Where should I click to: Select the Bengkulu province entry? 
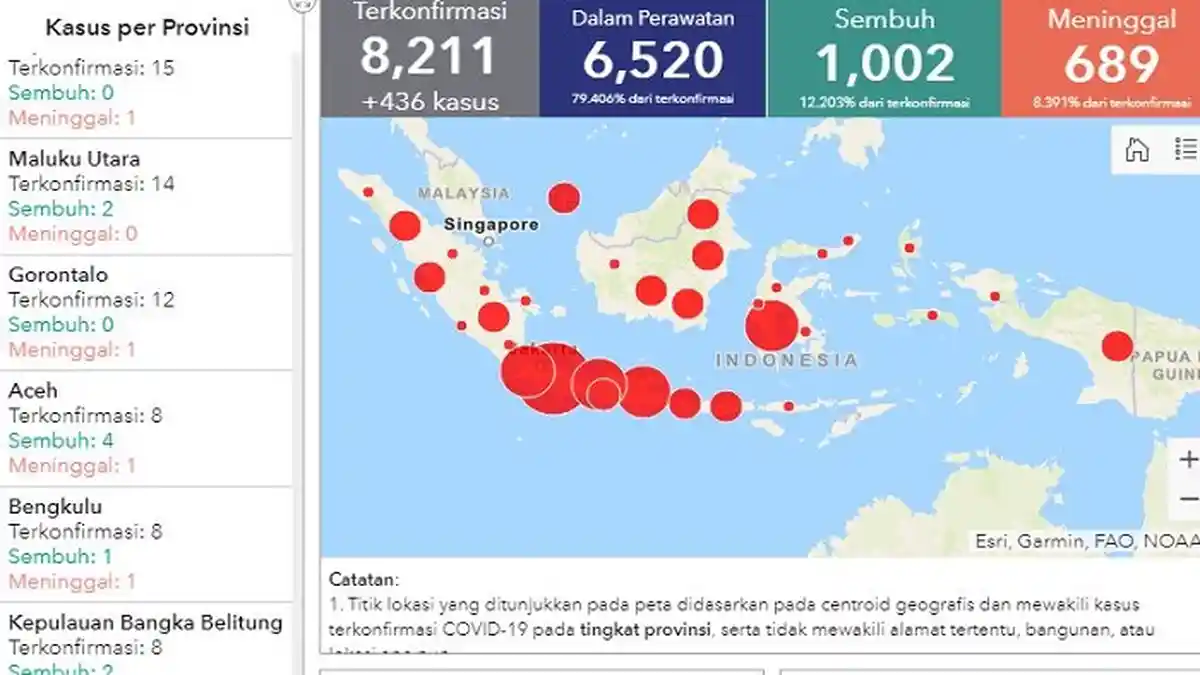(x=146, y=544)
